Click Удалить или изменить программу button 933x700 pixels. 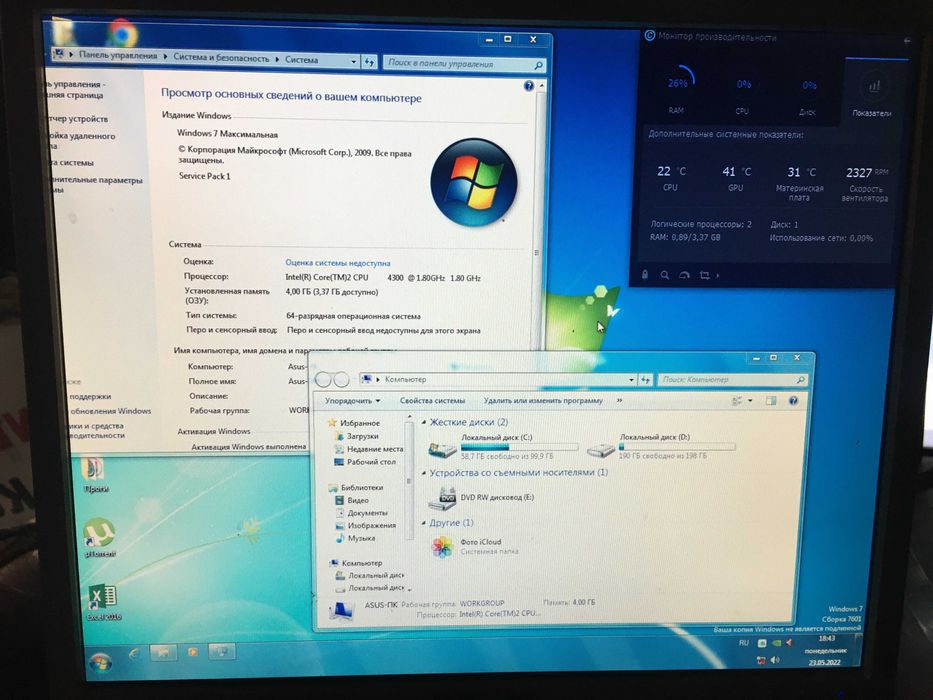pyautogui.click(x=543, y=401)
